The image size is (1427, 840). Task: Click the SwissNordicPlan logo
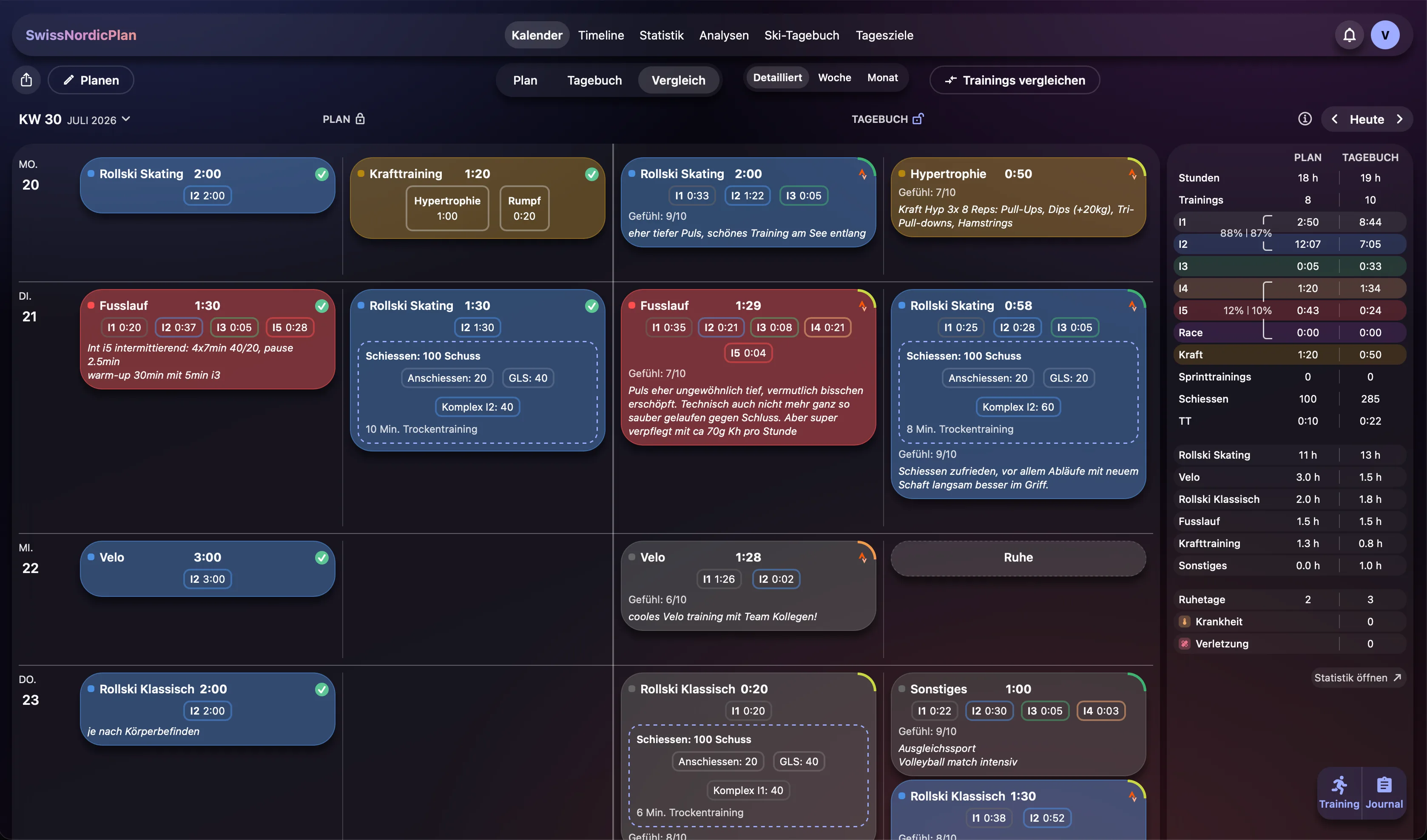(x=81, y=35)
